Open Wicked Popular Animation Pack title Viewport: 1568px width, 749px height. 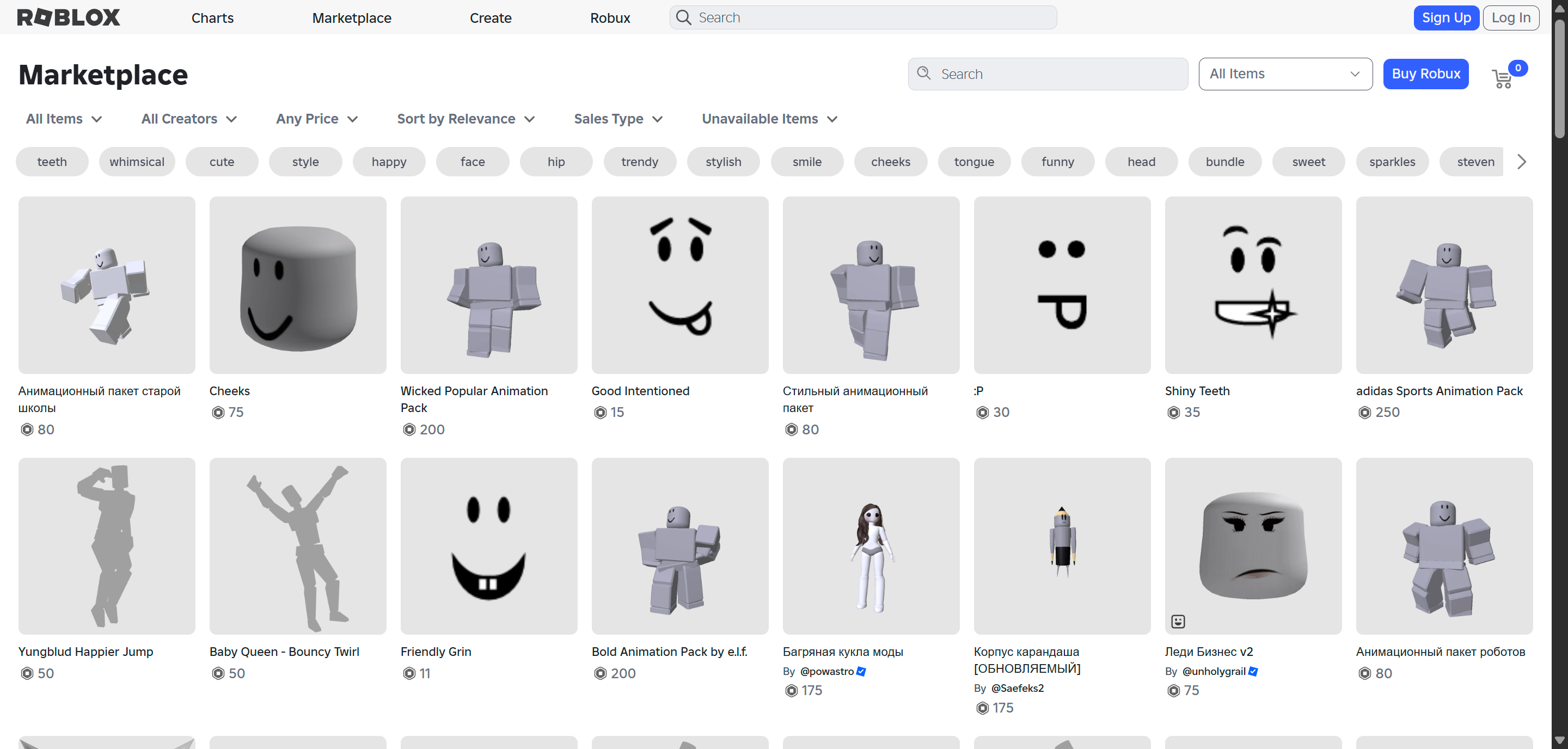pos(474,399)
